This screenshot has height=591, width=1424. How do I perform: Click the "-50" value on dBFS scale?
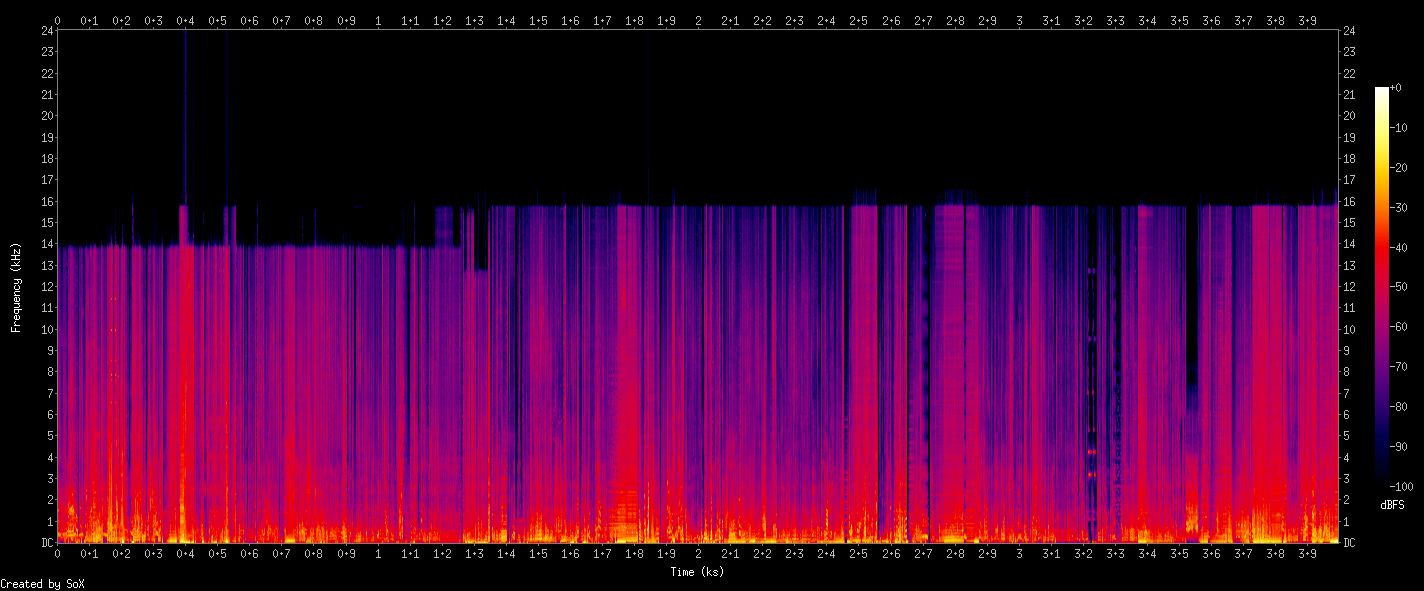pyautogui.click(x=1400, y=287)
